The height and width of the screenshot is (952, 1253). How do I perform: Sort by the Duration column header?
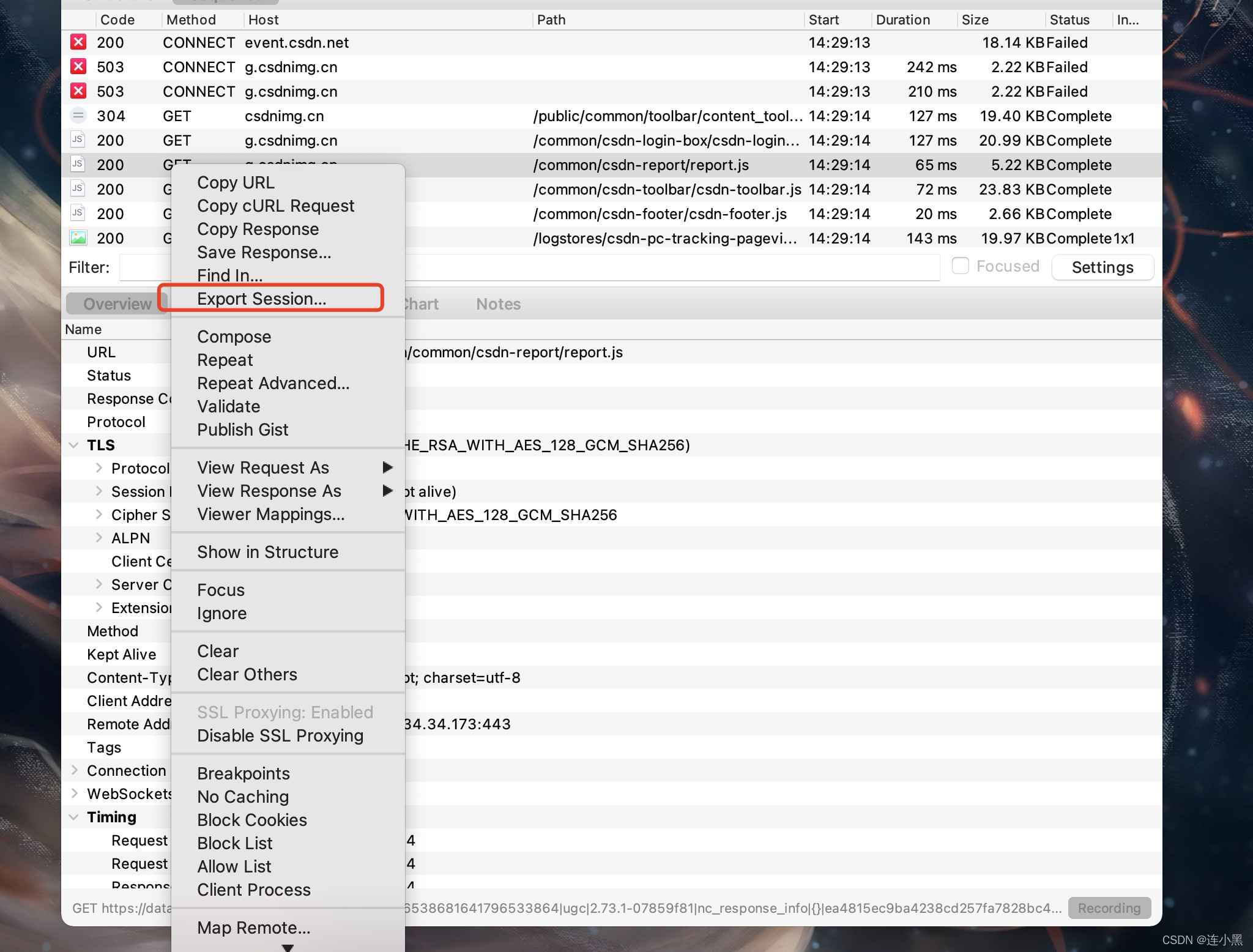tap(902, 20)
